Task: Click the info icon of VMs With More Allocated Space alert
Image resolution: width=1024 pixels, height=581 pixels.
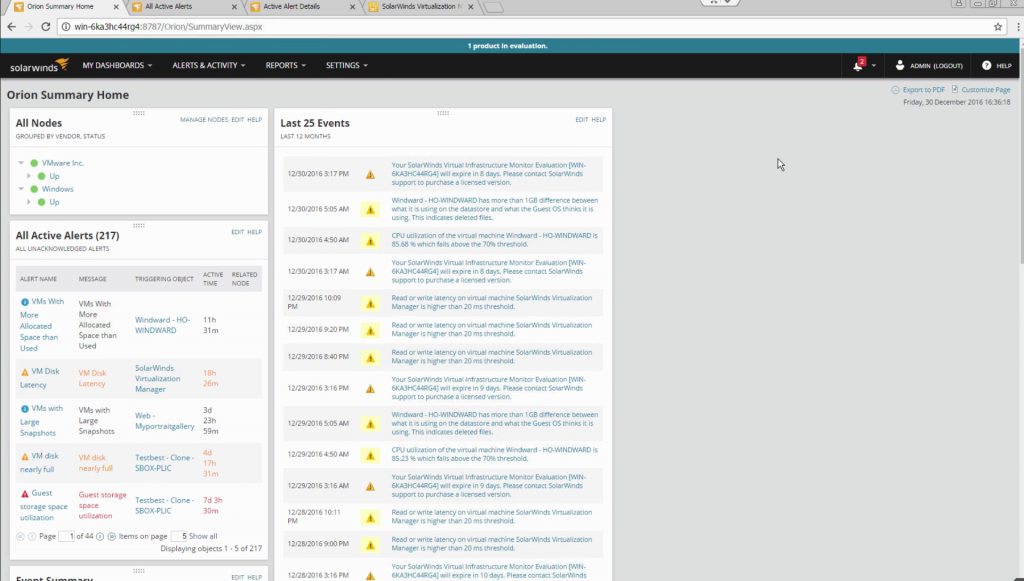Action: 25,302
